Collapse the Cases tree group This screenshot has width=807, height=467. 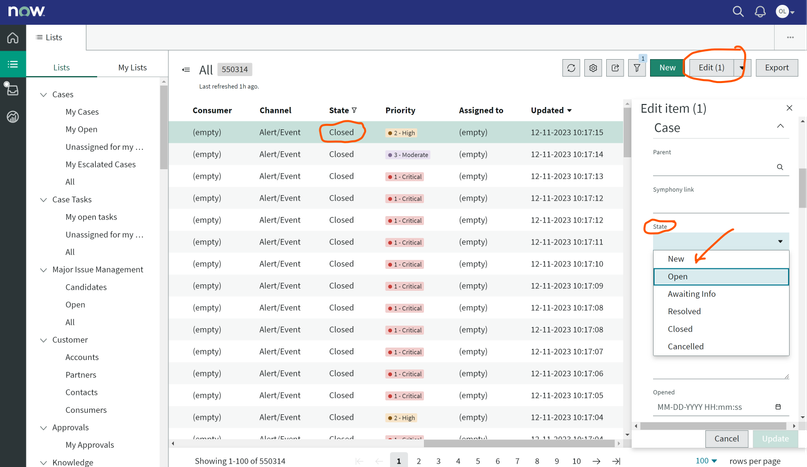point(44,95)
